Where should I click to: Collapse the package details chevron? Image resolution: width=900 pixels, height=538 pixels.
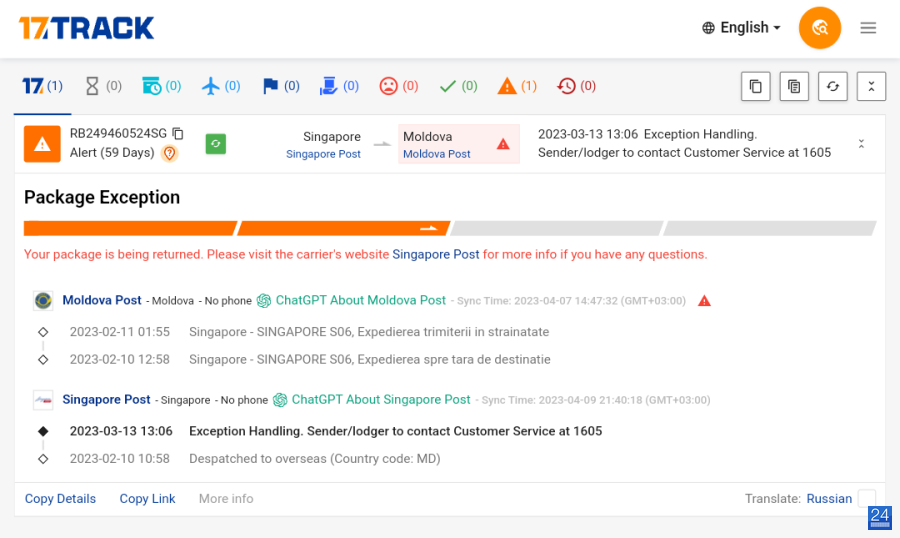861,144
